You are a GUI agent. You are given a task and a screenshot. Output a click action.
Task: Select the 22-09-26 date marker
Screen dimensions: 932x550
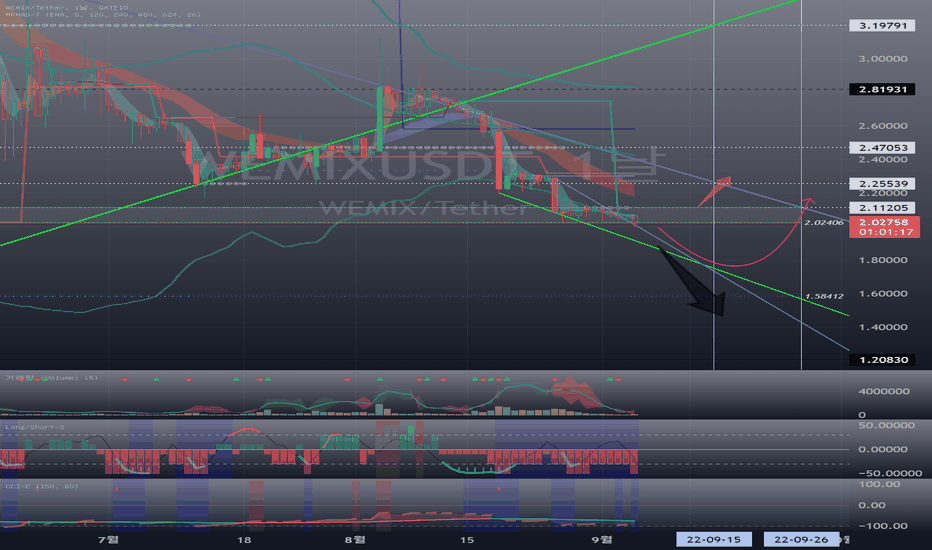tap(801, 539)
